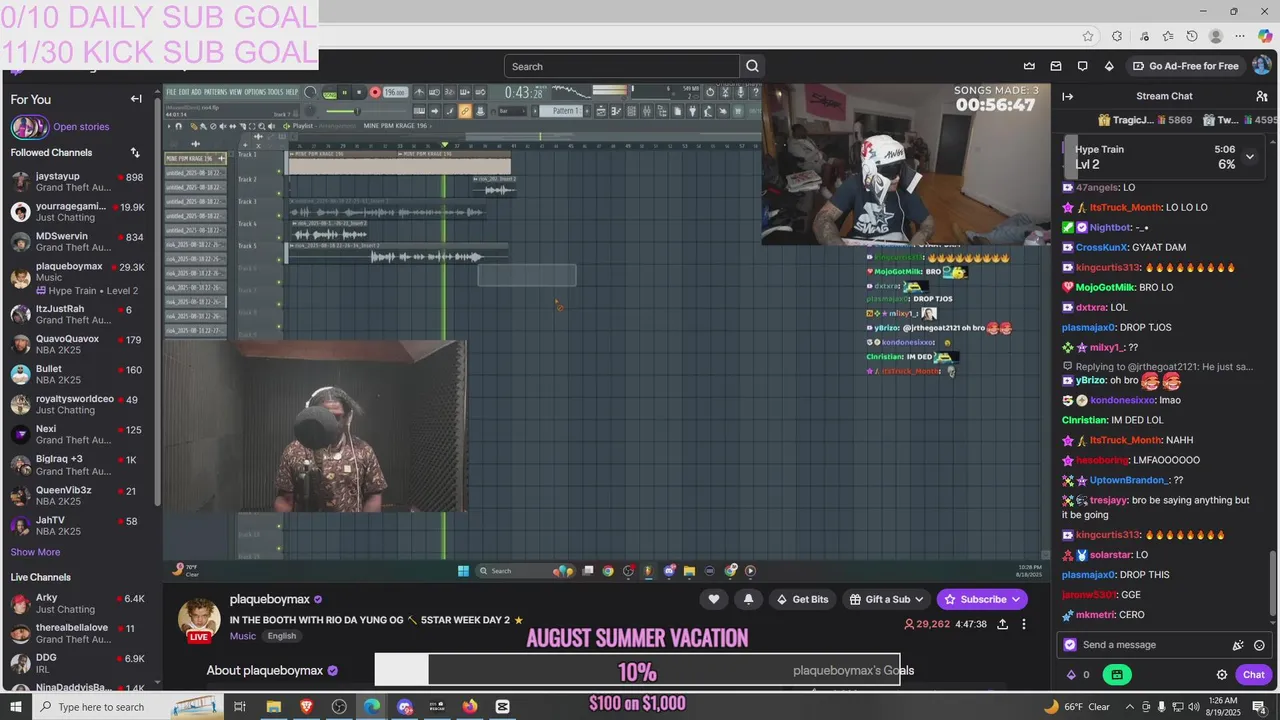Open the Bits diamond icon in top bar

point(1109,66)
